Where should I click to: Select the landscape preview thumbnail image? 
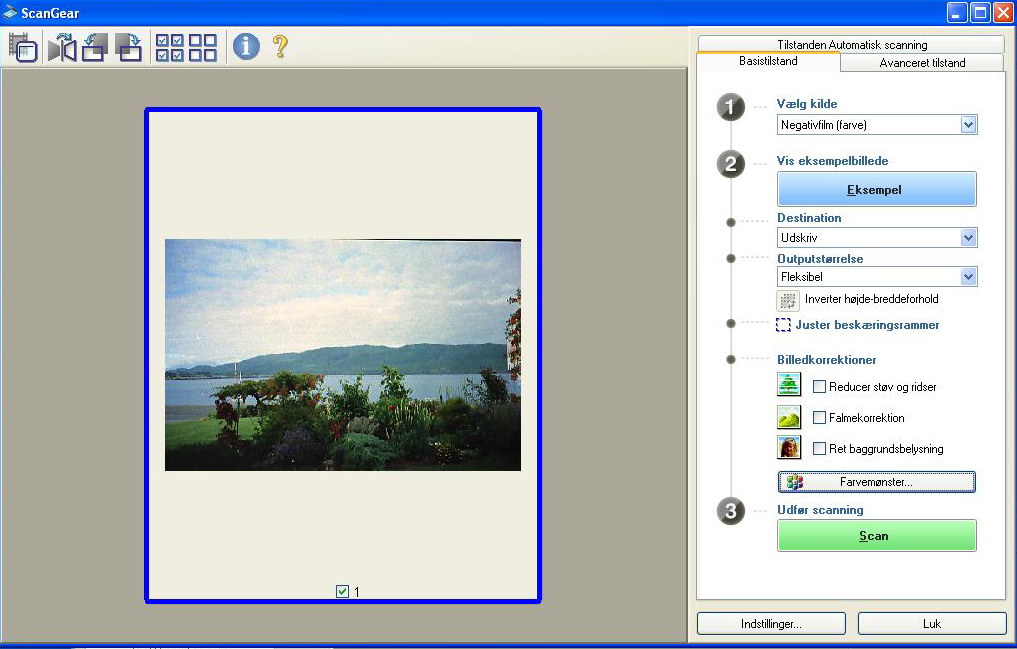click(342, 355)
